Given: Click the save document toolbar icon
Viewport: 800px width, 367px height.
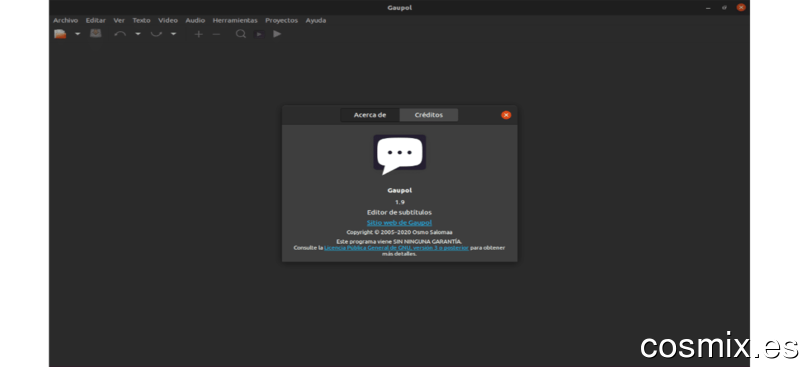Looking at the screenshot, I should [95, 34].
